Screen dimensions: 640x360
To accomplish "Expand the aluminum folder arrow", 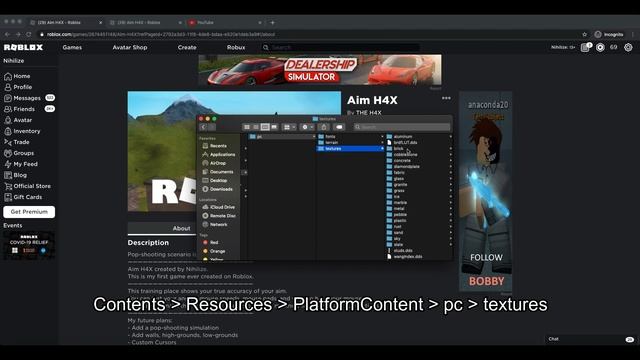I will tap(451, 137).
